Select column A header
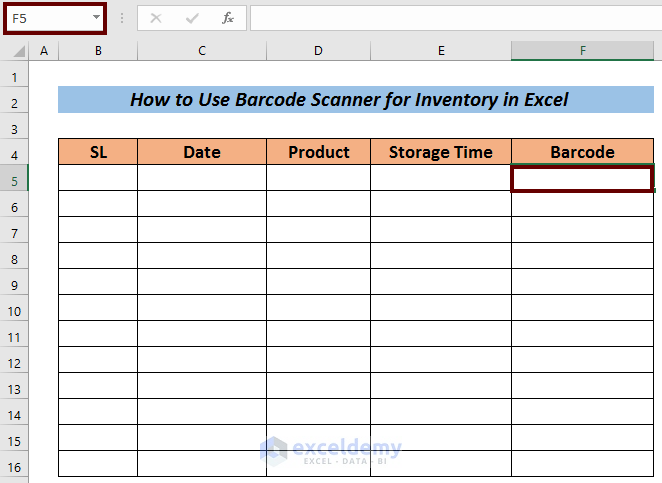This screenshot has width=662, height=483. pyautogui.click(x=44, y=51)
